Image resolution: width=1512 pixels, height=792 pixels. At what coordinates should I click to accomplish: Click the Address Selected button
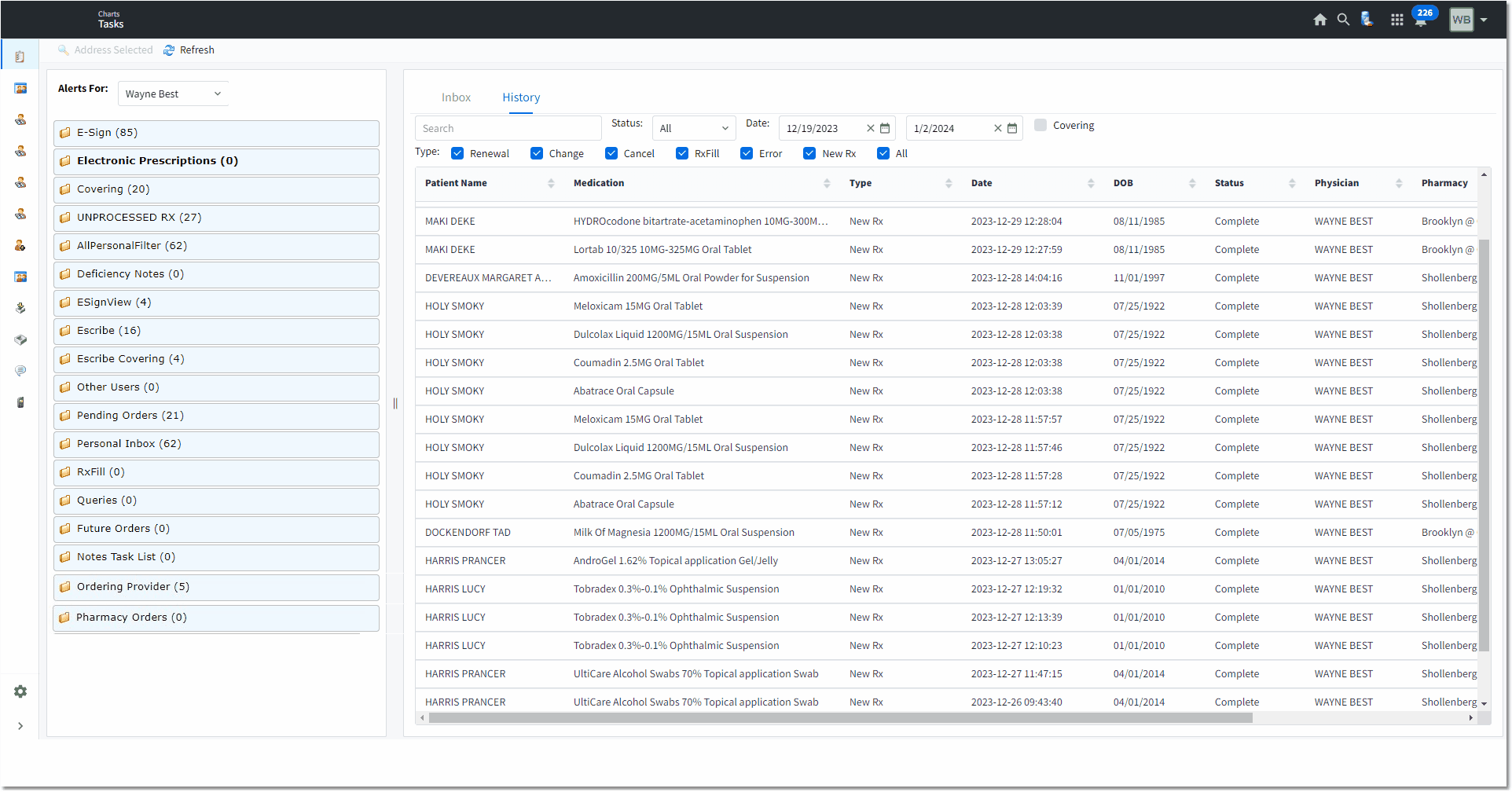pyautogui.click(x=105, y=50)
